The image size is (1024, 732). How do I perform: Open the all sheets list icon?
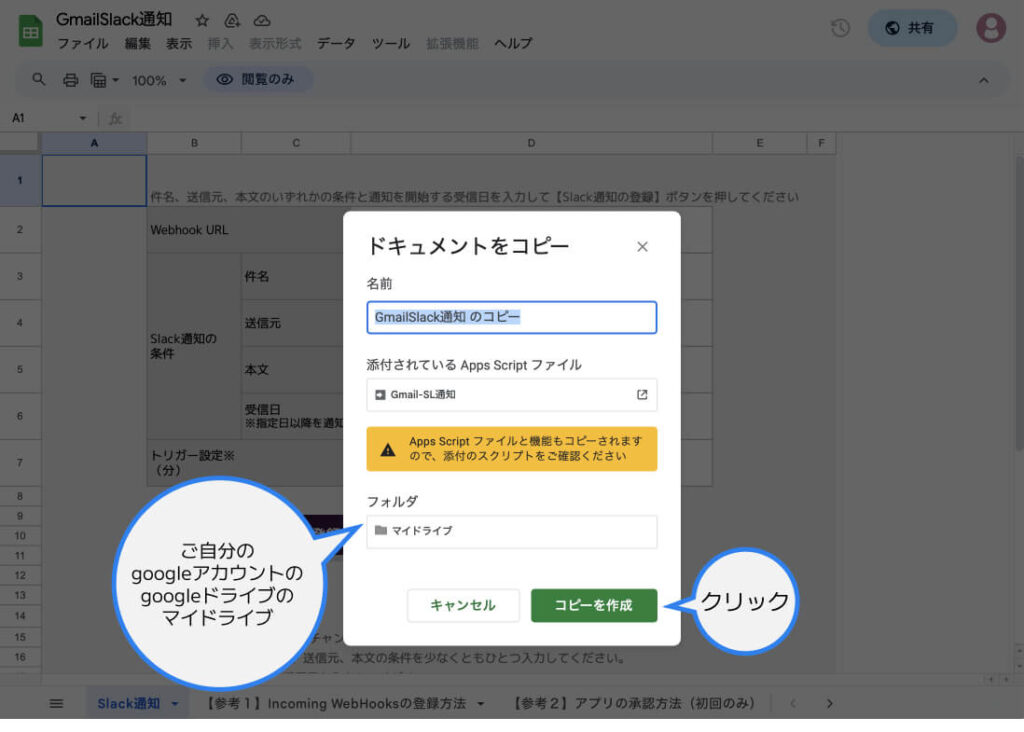click(x=57, y=703)
